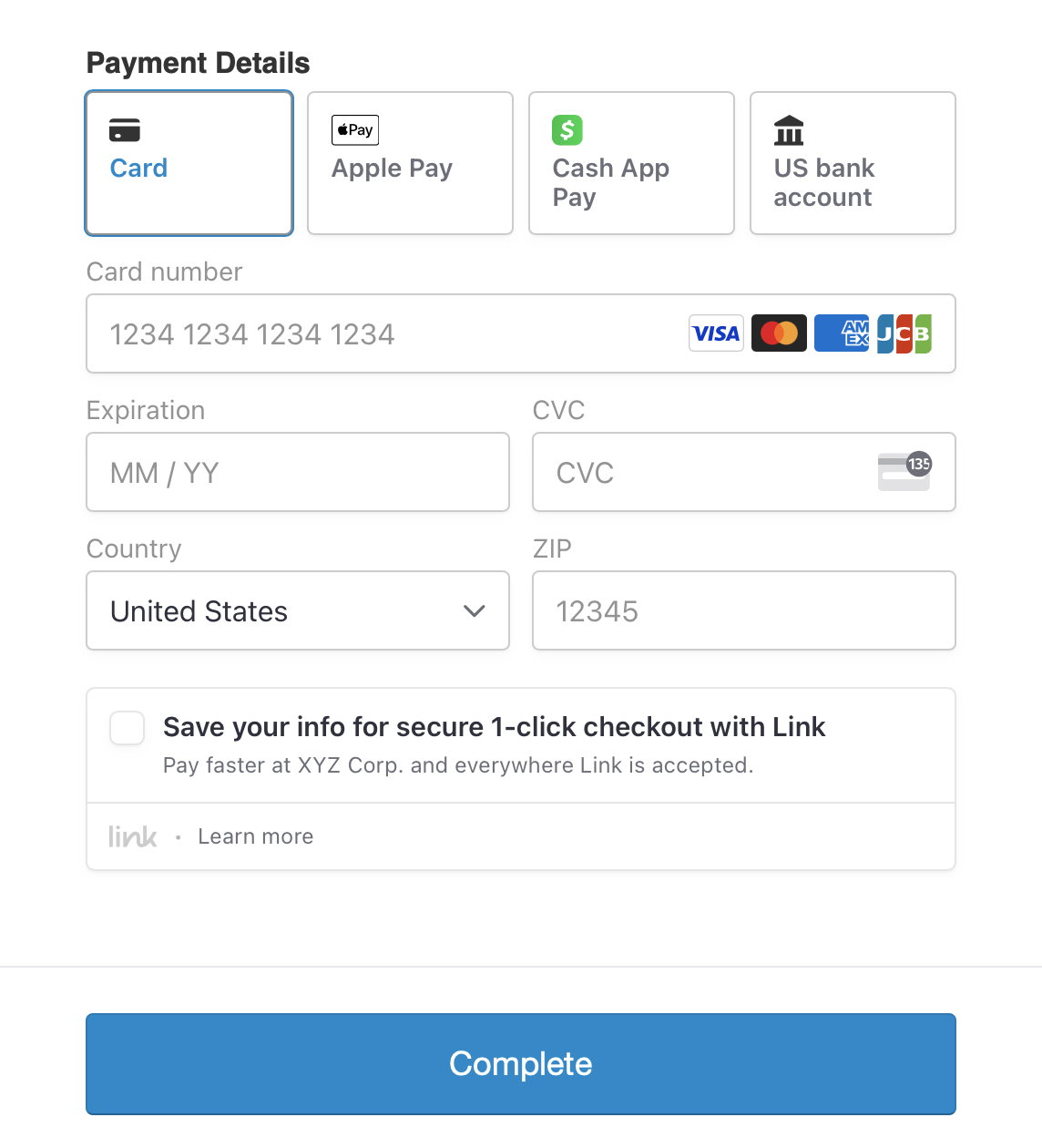
Task: Click the credit card icon in Card tab
Action: (125, 130)
